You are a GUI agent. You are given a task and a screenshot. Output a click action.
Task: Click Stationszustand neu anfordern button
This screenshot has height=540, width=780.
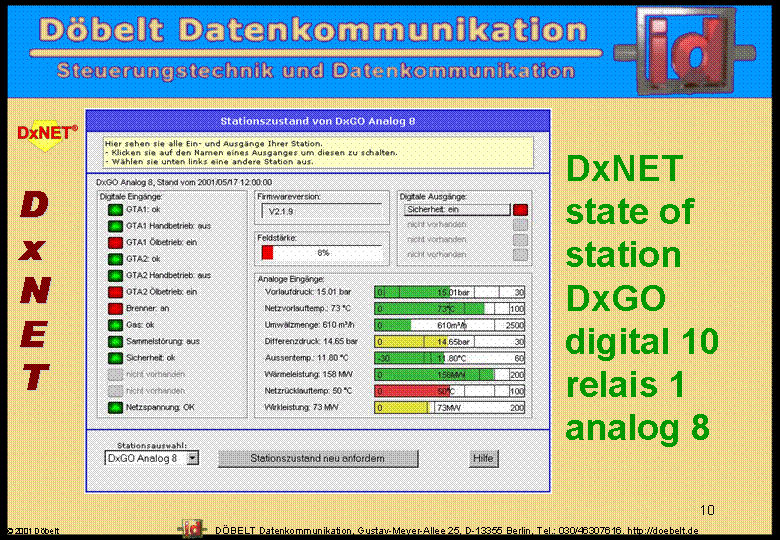coord(318,458)
